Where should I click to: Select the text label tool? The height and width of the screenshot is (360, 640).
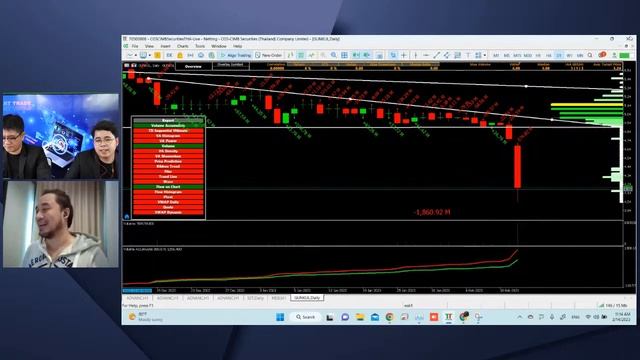(x=468, y=55)
